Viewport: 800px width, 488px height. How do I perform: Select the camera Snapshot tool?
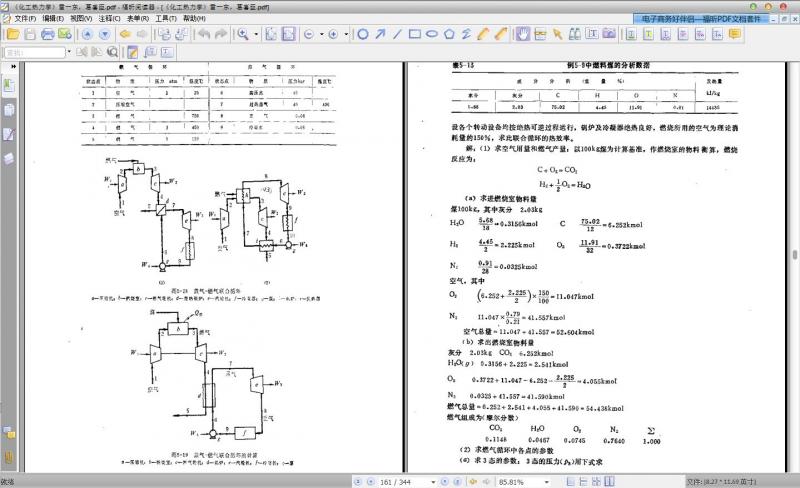point(609,34)
